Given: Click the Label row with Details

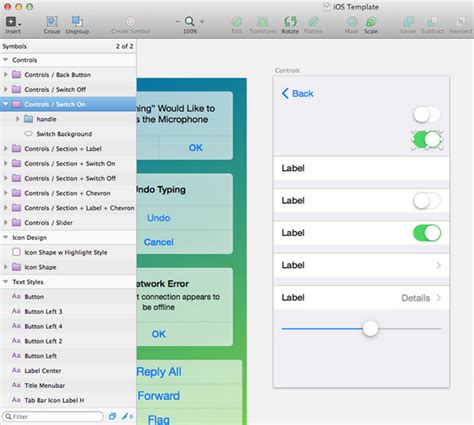Looking at the screenshot, I should (x=361, y=298).
